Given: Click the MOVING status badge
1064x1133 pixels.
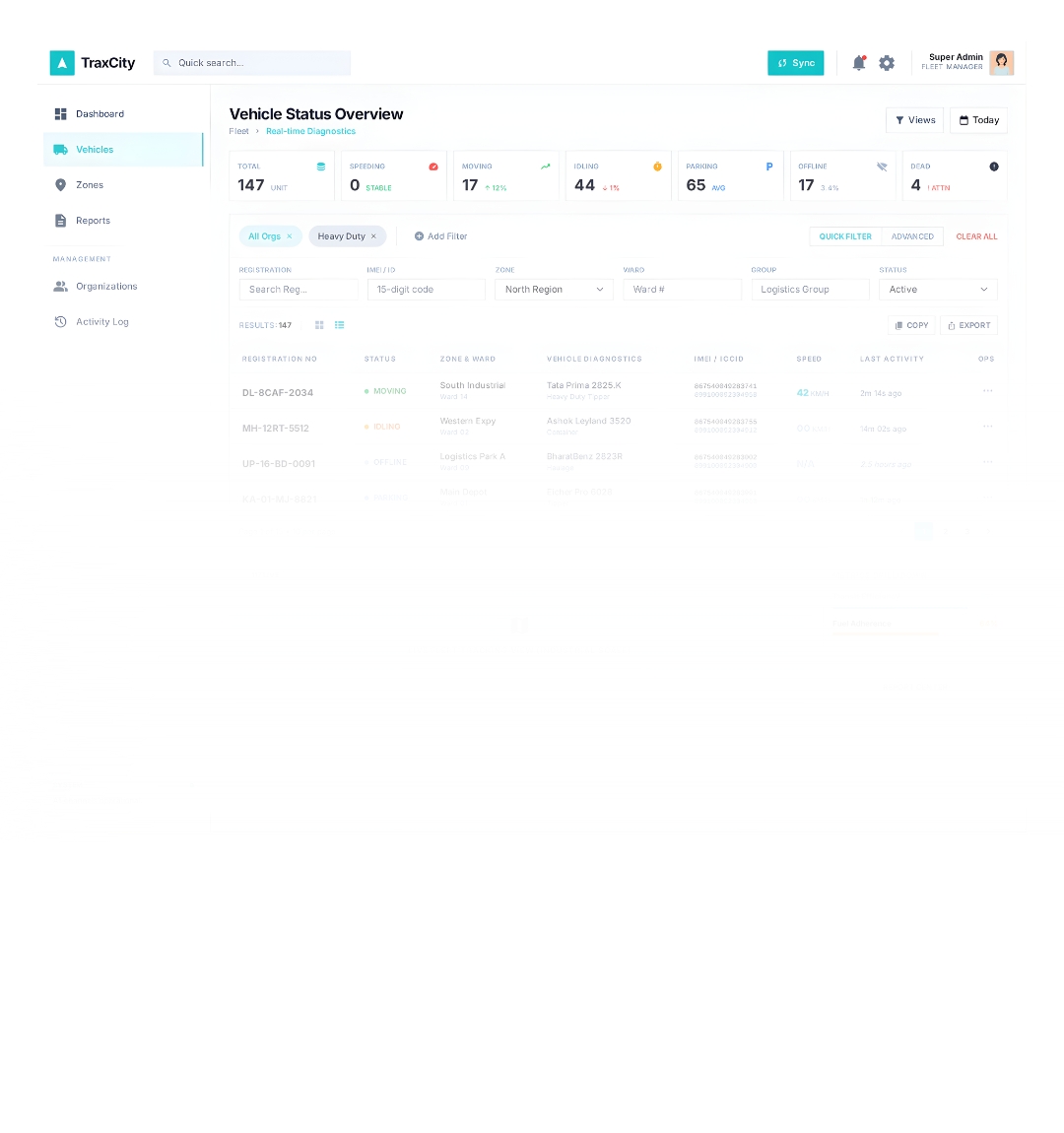Looking at the screenshot, I should point(385,391).
